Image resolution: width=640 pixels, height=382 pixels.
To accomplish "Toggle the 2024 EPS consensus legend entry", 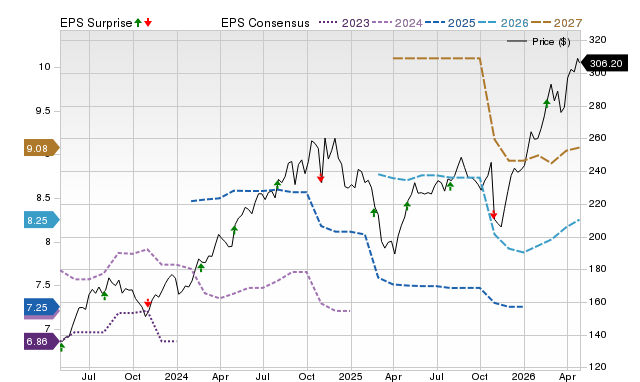I will pyautogui.click(x=397, y=23).
